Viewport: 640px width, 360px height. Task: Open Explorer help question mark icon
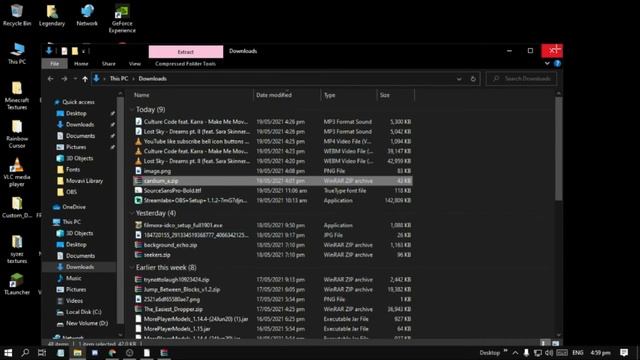click(557, 64)
